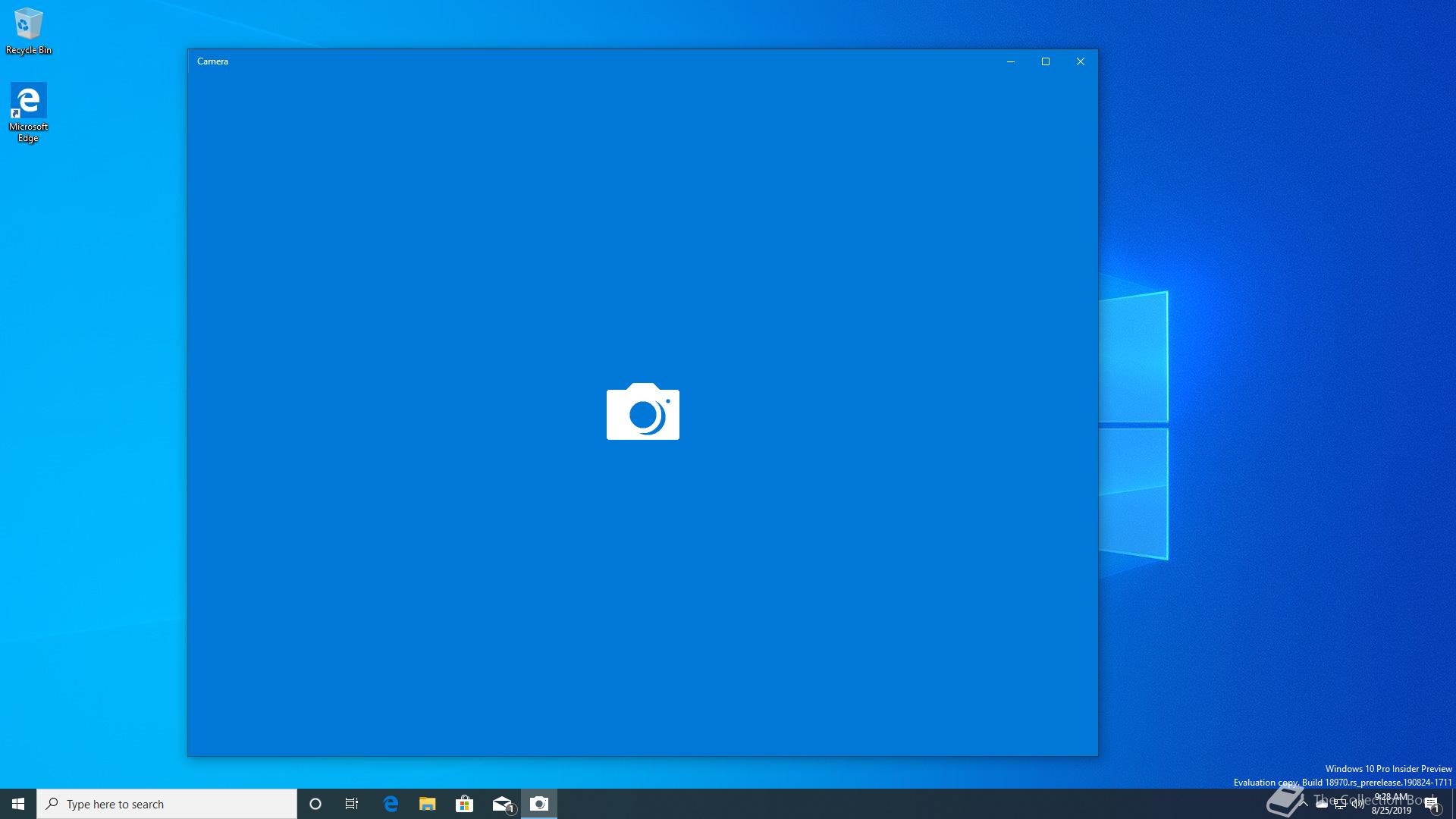Image resolution: width=1456 pixels, height=819 pixels.
Task: Open the Mail app from the taskbar
Action: point(502,804)
